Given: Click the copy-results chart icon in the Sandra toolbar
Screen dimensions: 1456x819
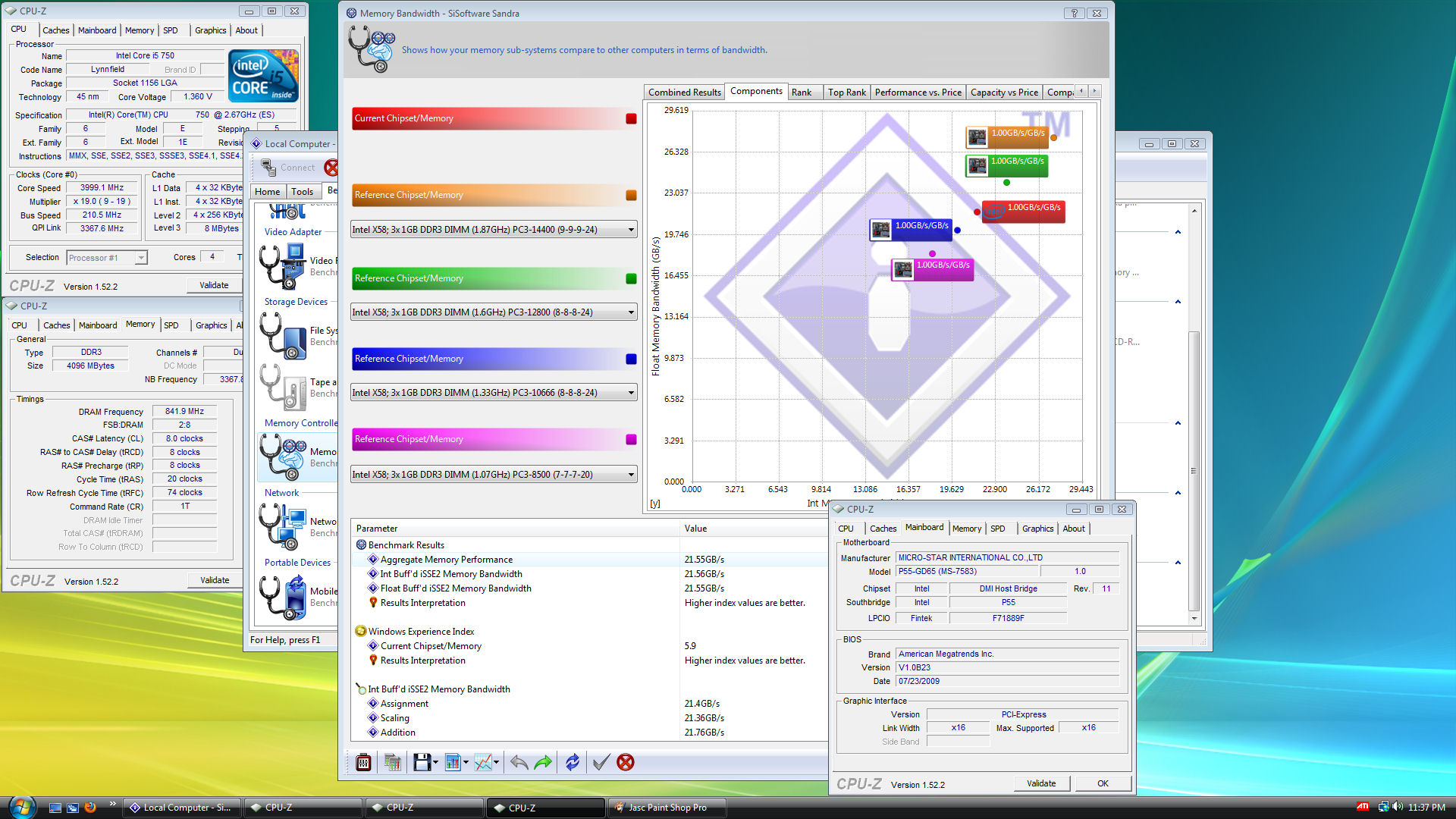Looking at the screenshot, I should click(x=392, y=762).
